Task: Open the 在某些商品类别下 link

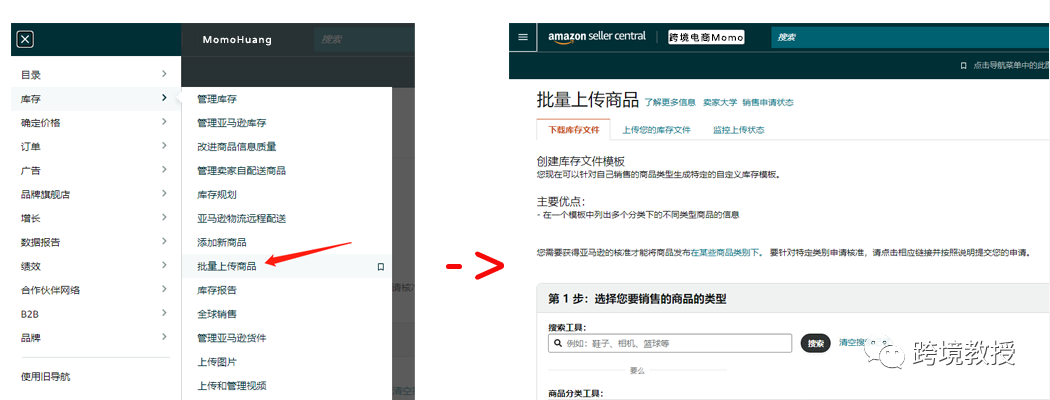Action: click(727, 253)
